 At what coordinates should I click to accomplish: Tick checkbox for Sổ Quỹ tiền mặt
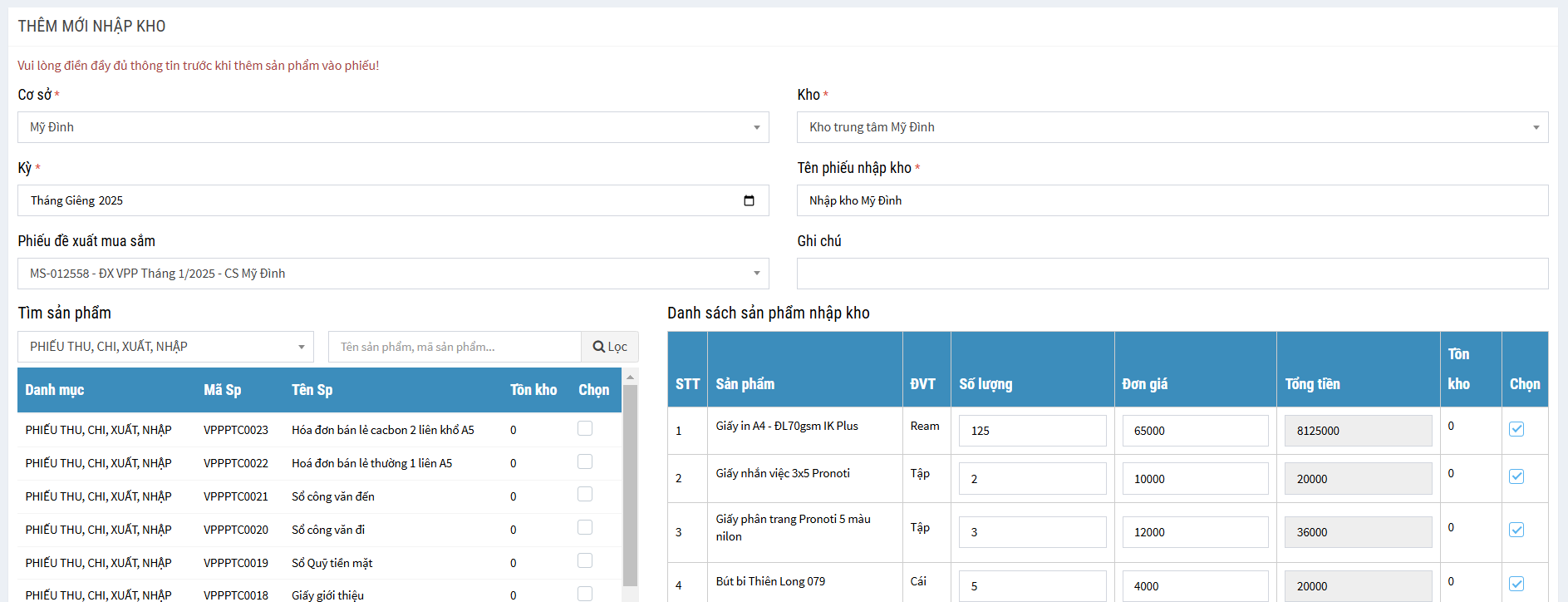click(x=585, y=561)
